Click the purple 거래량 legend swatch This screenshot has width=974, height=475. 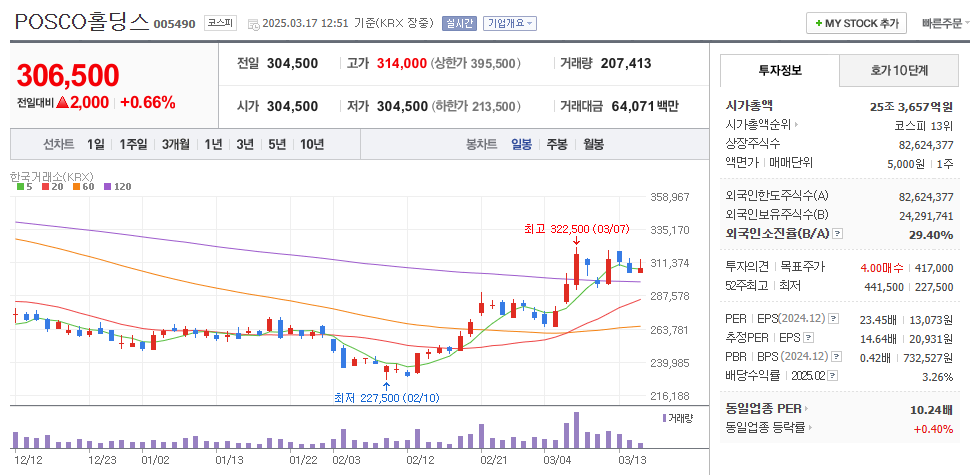(x=664, y=418)
